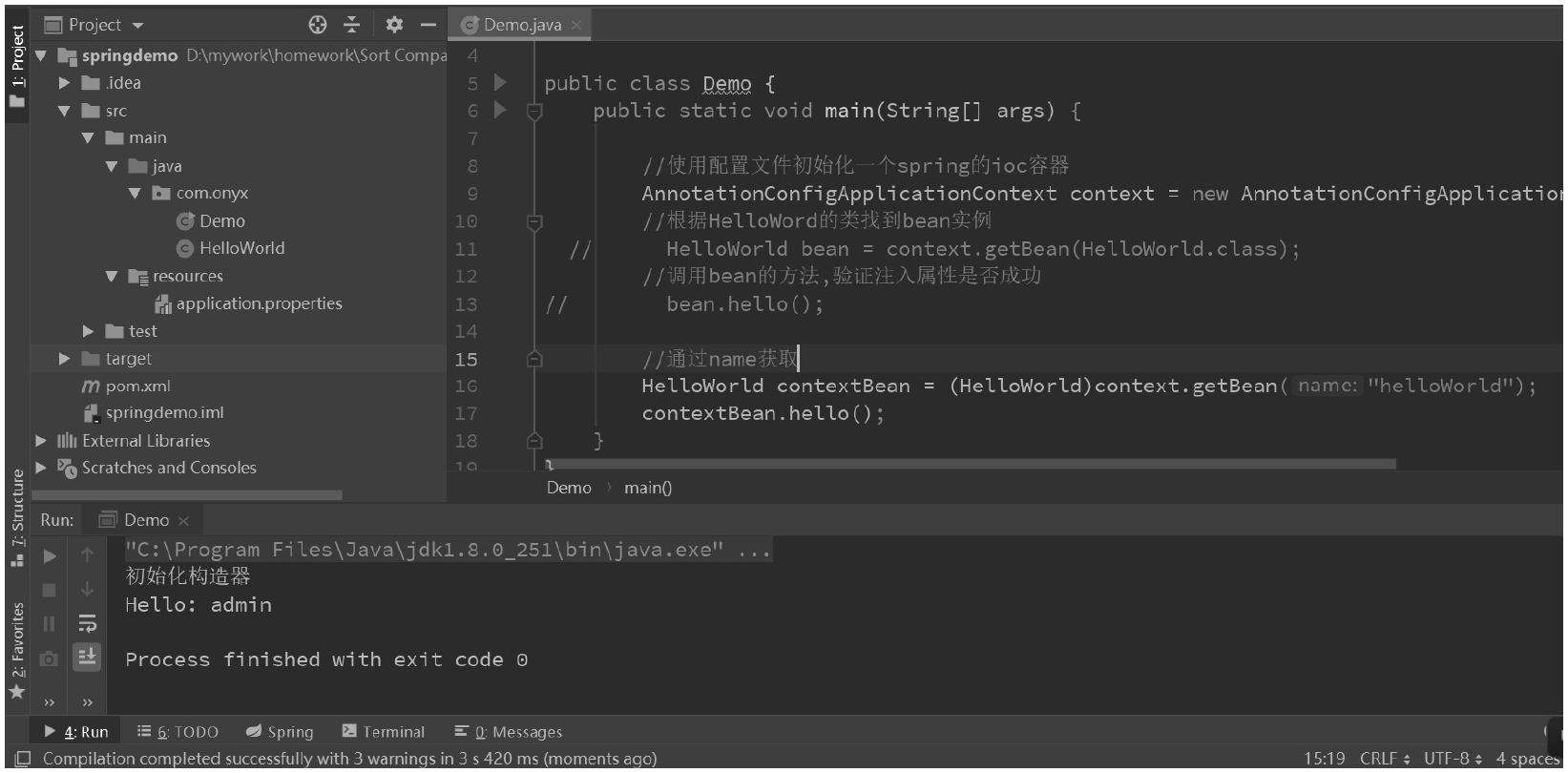Click main() in editor breadcrumb
Image resolution: width=1568 pixels, height=773 pixels.
[x=648, y=488]
